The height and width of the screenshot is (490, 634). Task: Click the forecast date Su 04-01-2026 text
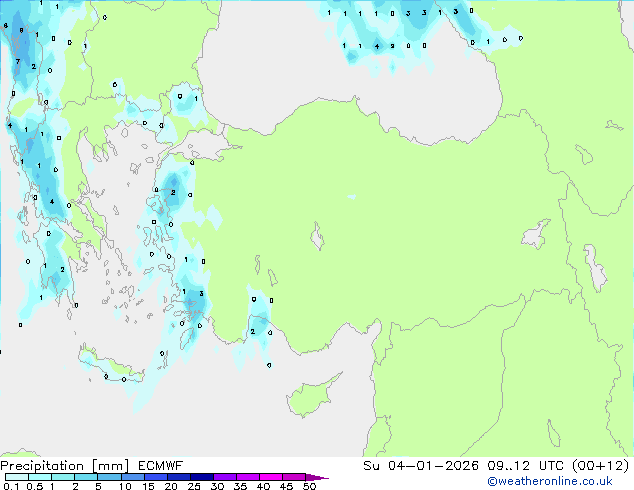(427, 465)
